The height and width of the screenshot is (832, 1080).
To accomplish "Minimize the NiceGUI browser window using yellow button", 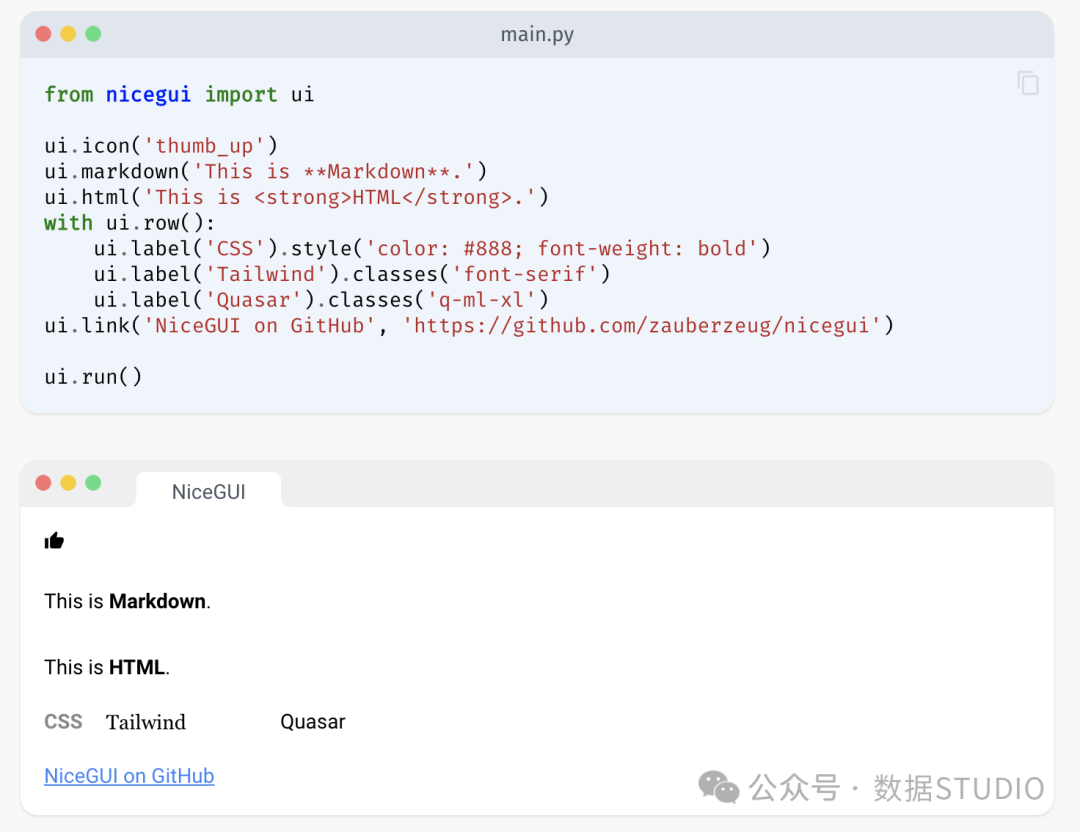I will click(x=68, y=483).
